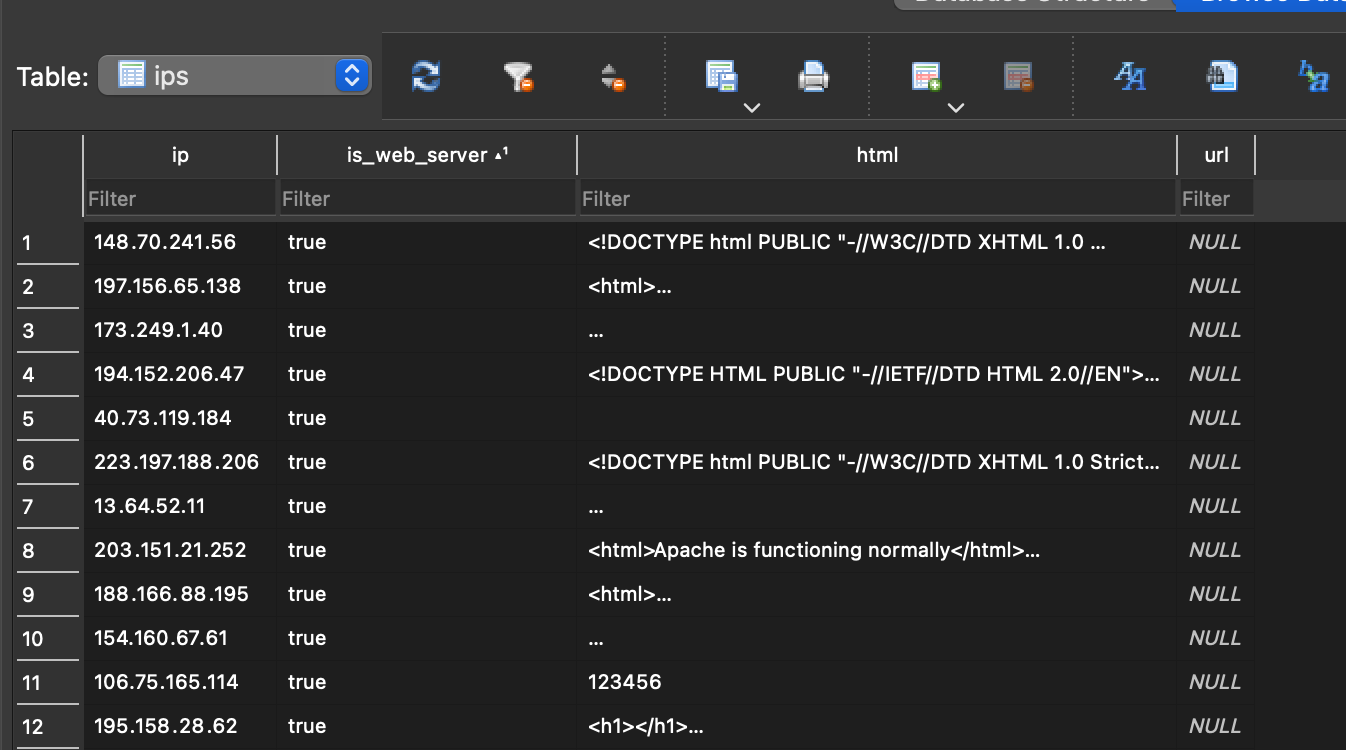Open the find and replace icon

1313,77
